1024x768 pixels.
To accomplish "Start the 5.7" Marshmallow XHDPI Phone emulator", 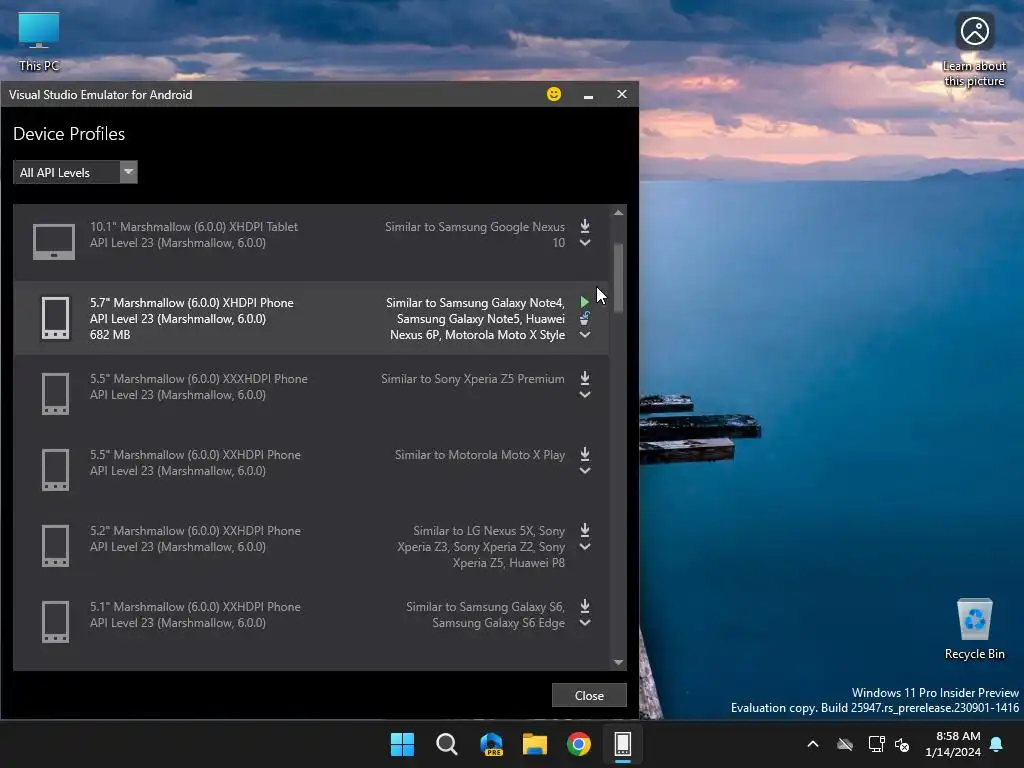I will (584, 302).
